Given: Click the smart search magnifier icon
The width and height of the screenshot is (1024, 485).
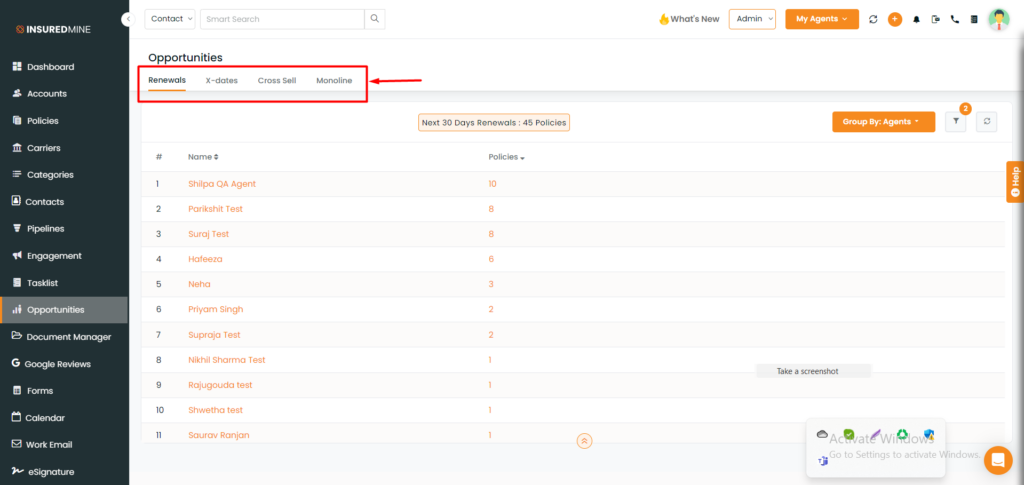Looking at the screenshot, I should click(x=375, y=19).
